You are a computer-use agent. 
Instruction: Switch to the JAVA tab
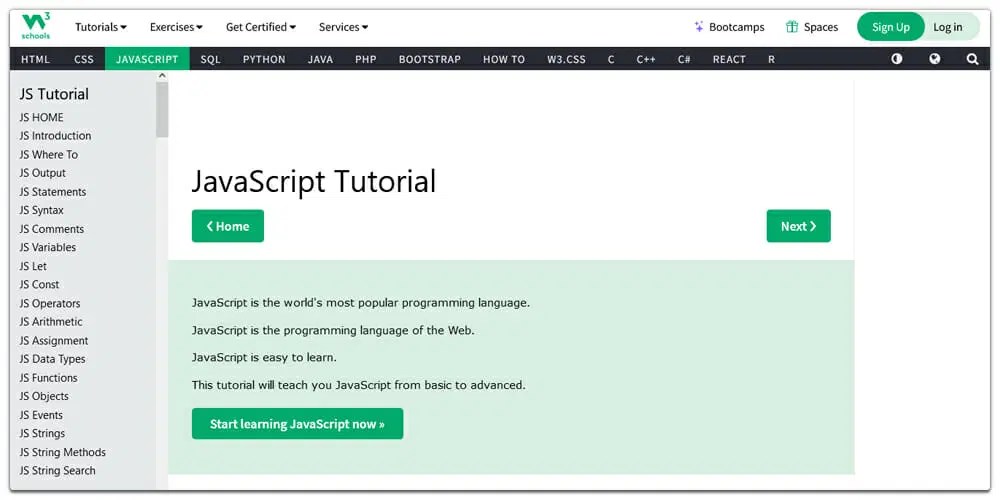[320, 59]
